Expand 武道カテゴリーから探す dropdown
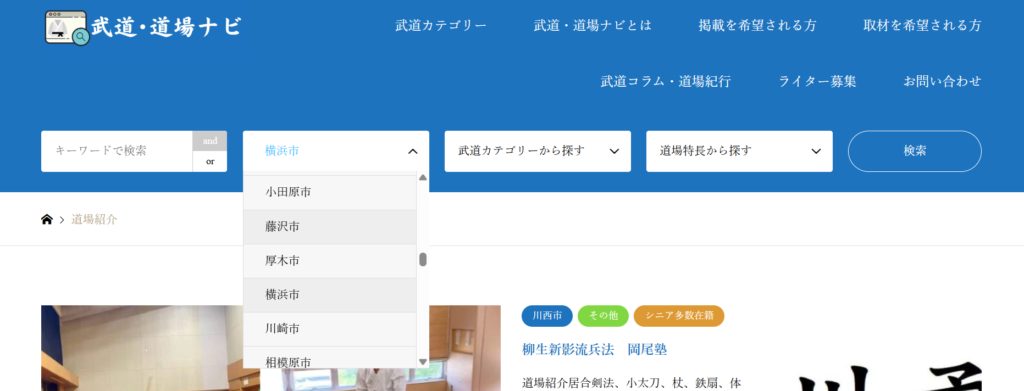The image size is (1024, 391). 537,151
